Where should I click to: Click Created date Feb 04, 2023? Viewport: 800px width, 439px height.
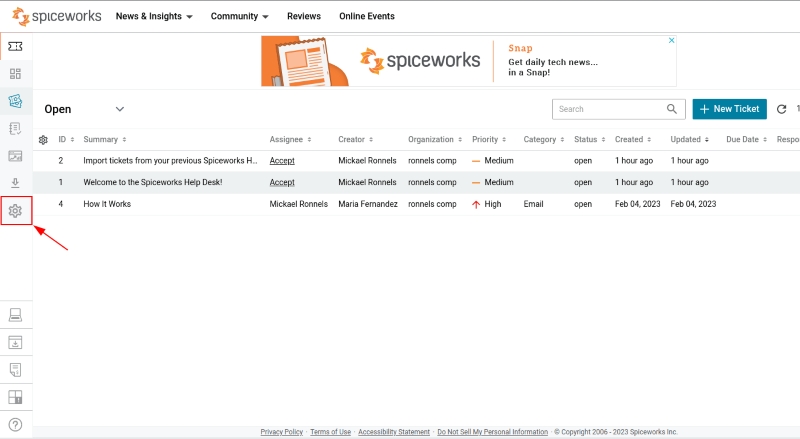pyautogui.click(x=637, y=204)
